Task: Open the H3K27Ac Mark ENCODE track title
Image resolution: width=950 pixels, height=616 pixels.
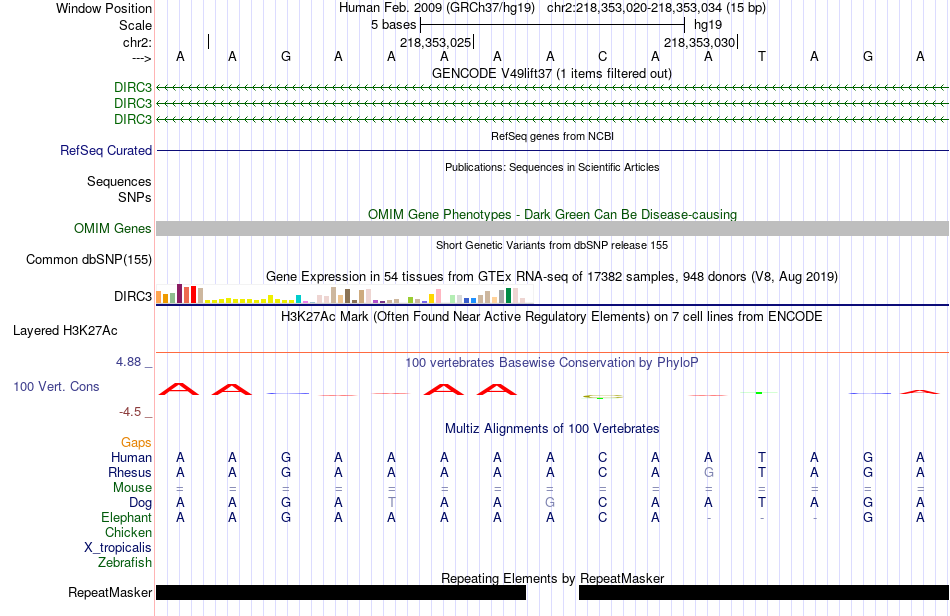Action: 551,316
